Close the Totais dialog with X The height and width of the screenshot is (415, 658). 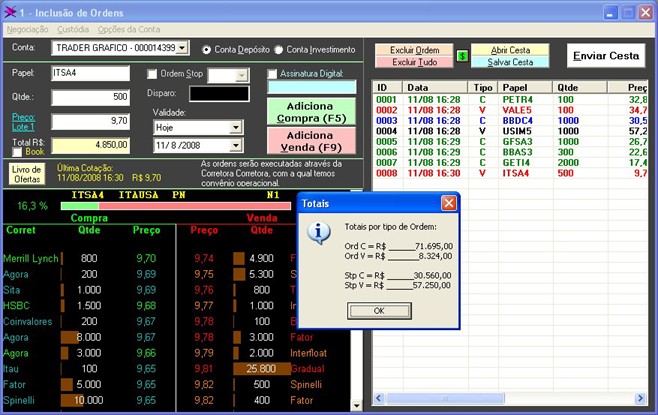coord(449,204)
